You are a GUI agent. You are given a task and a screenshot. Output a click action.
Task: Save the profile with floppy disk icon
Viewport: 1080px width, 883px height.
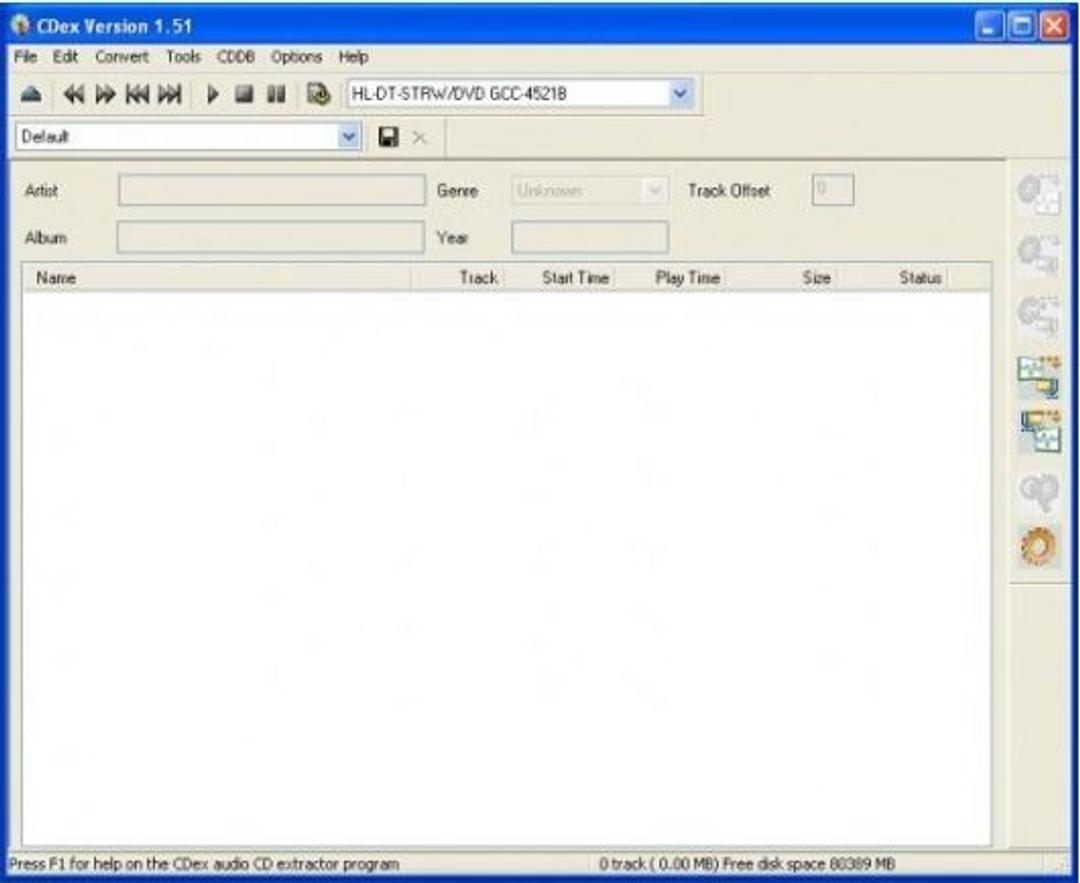coord(388,137)
